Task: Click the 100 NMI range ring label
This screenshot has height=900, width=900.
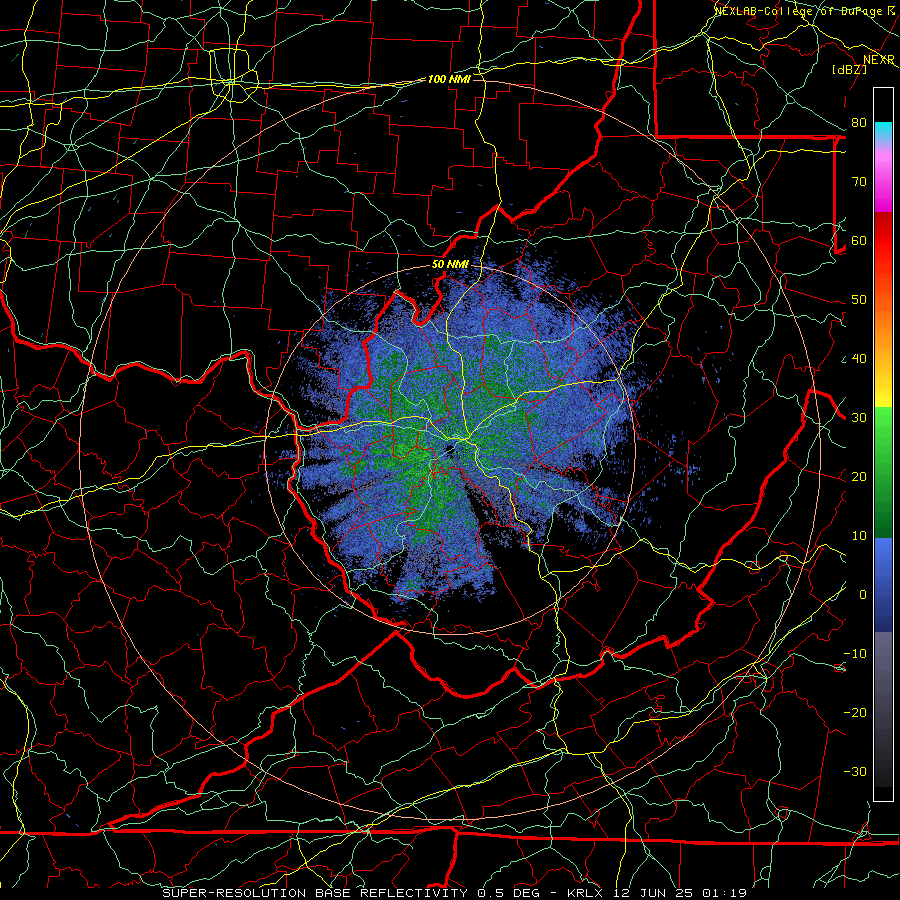Action: pos(449,79)
